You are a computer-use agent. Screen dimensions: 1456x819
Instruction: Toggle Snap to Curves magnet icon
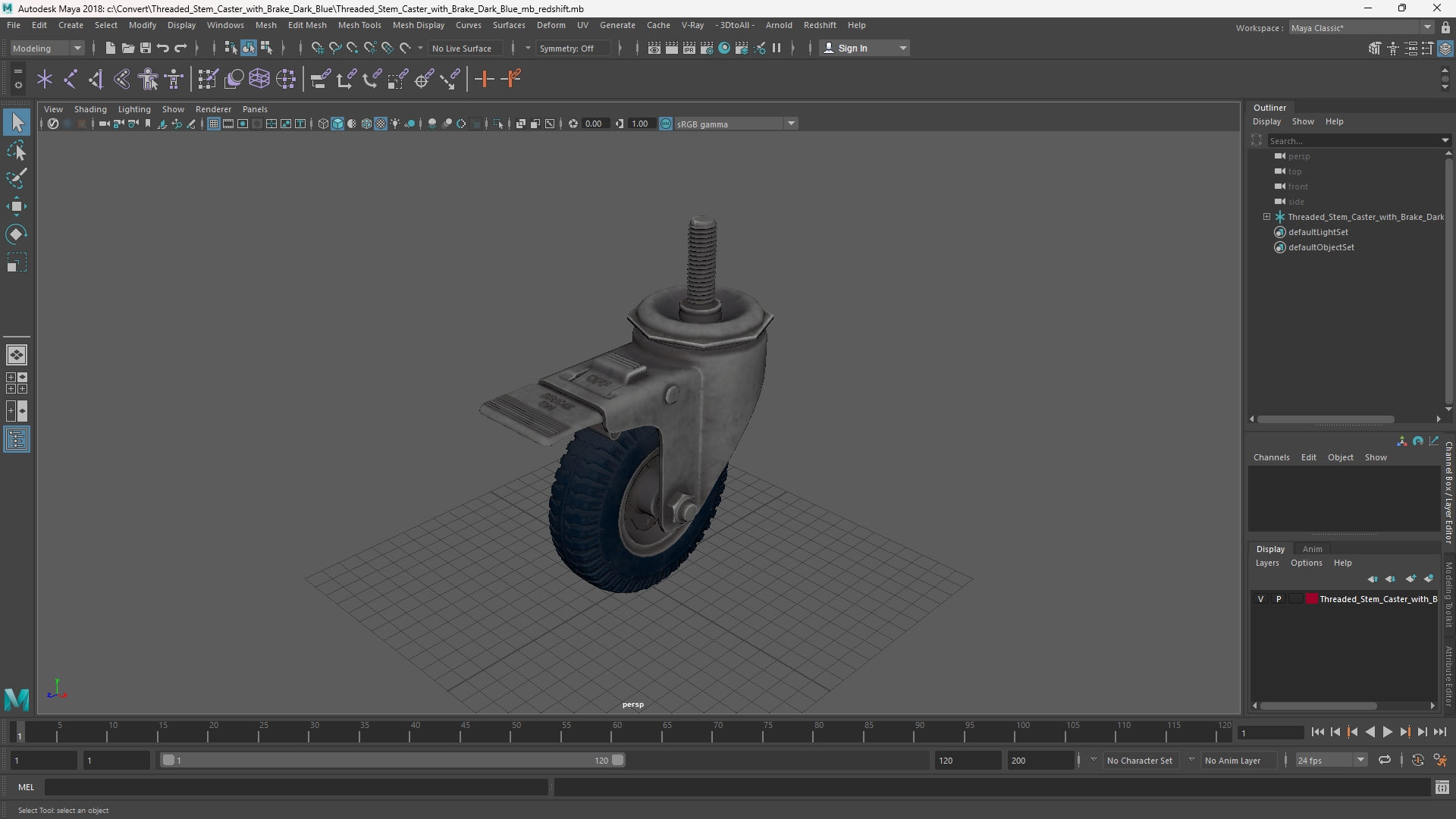click(x=334, y=48)
